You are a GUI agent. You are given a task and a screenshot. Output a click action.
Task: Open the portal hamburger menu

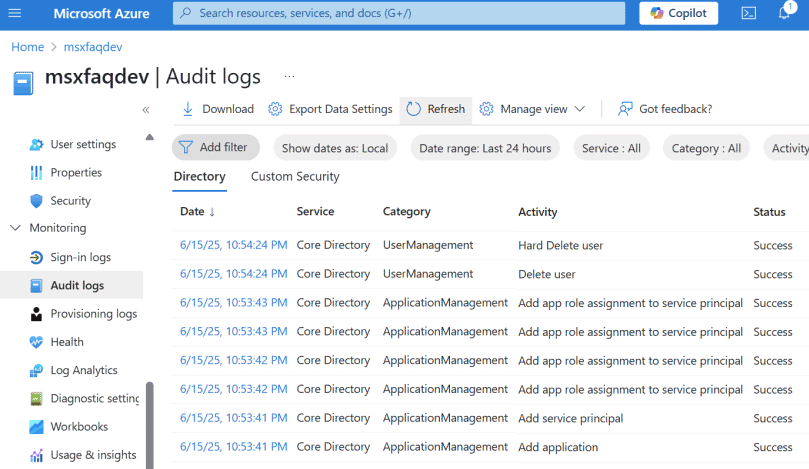pos(15,13)
